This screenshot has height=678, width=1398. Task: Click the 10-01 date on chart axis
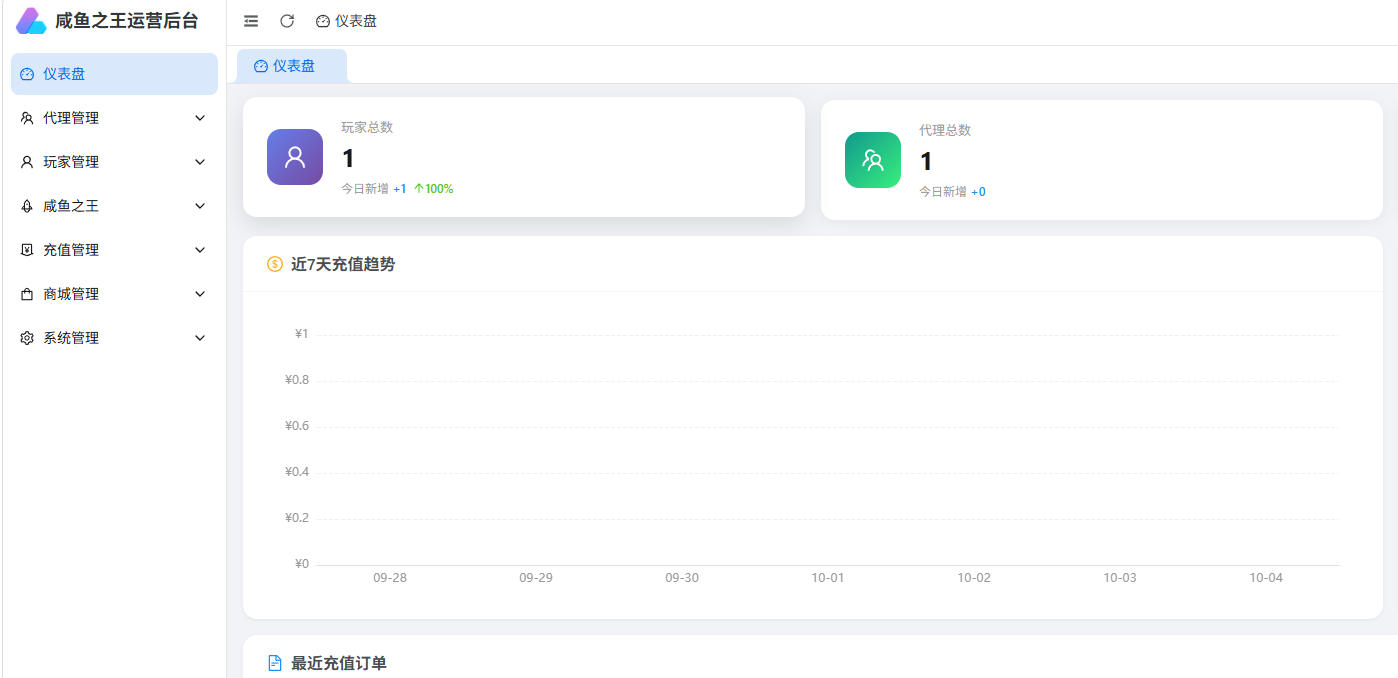pos(828,578)
